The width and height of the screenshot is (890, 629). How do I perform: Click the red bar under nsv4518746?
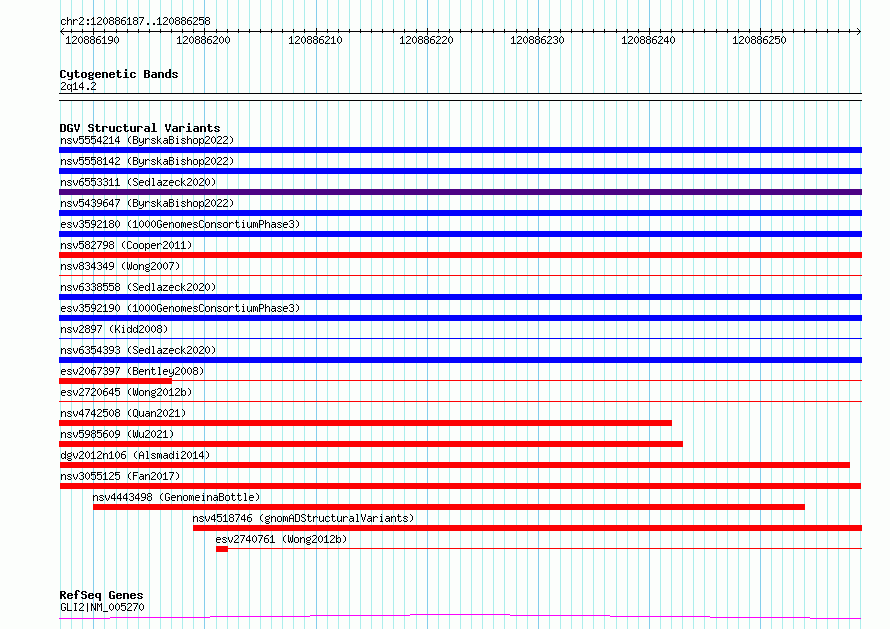click(x=527, y=528)
